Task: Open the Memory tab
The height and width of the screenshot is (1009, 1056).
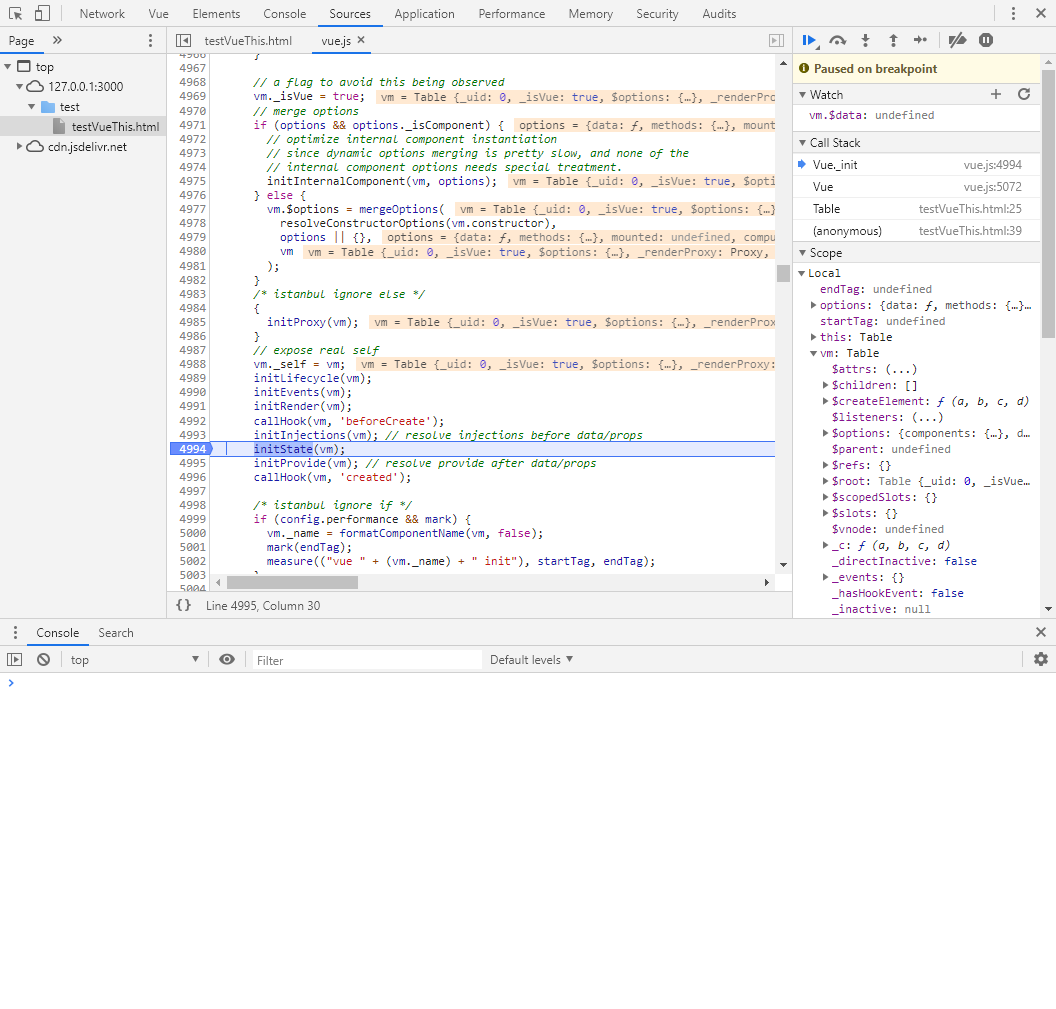Action: 591,13
